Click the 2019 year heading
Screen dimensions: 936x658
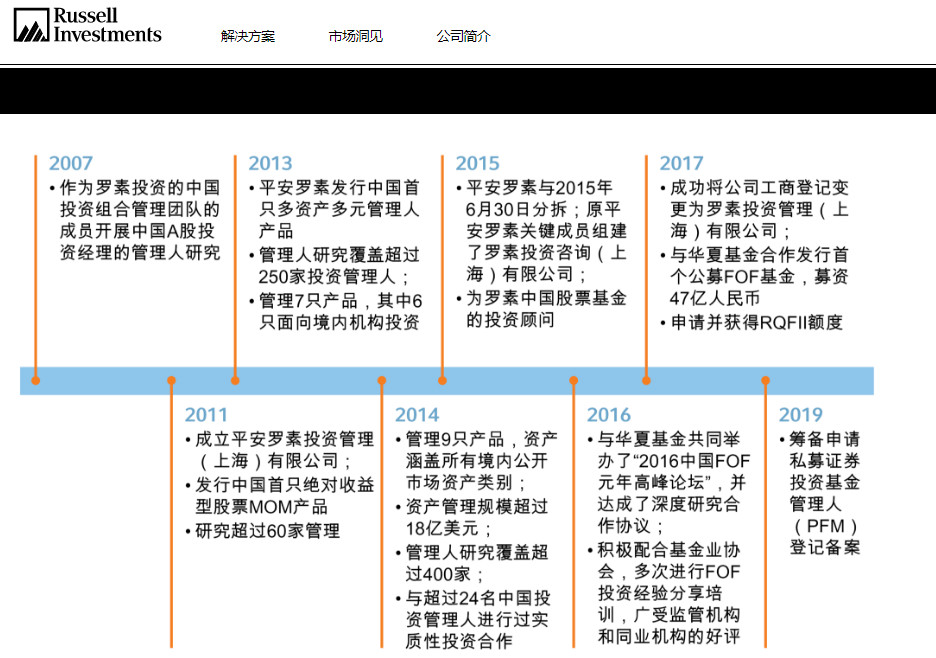point(800,415)
